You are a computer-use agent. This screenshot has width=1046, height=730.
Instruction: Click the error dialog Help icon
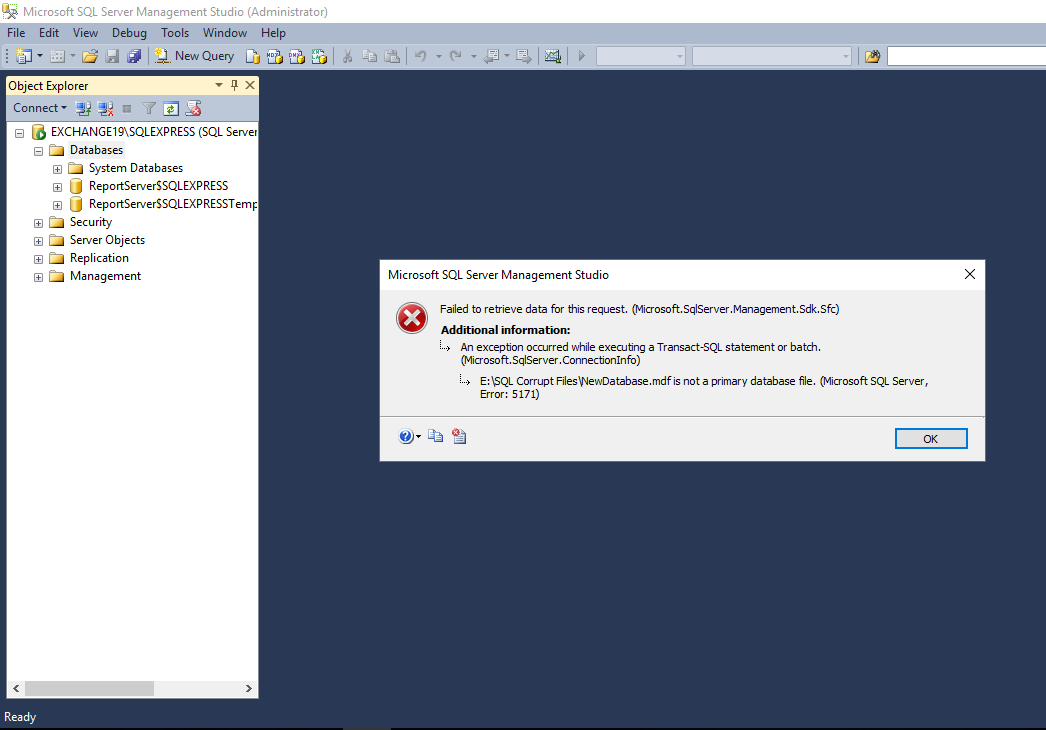(x=406, y=436)
